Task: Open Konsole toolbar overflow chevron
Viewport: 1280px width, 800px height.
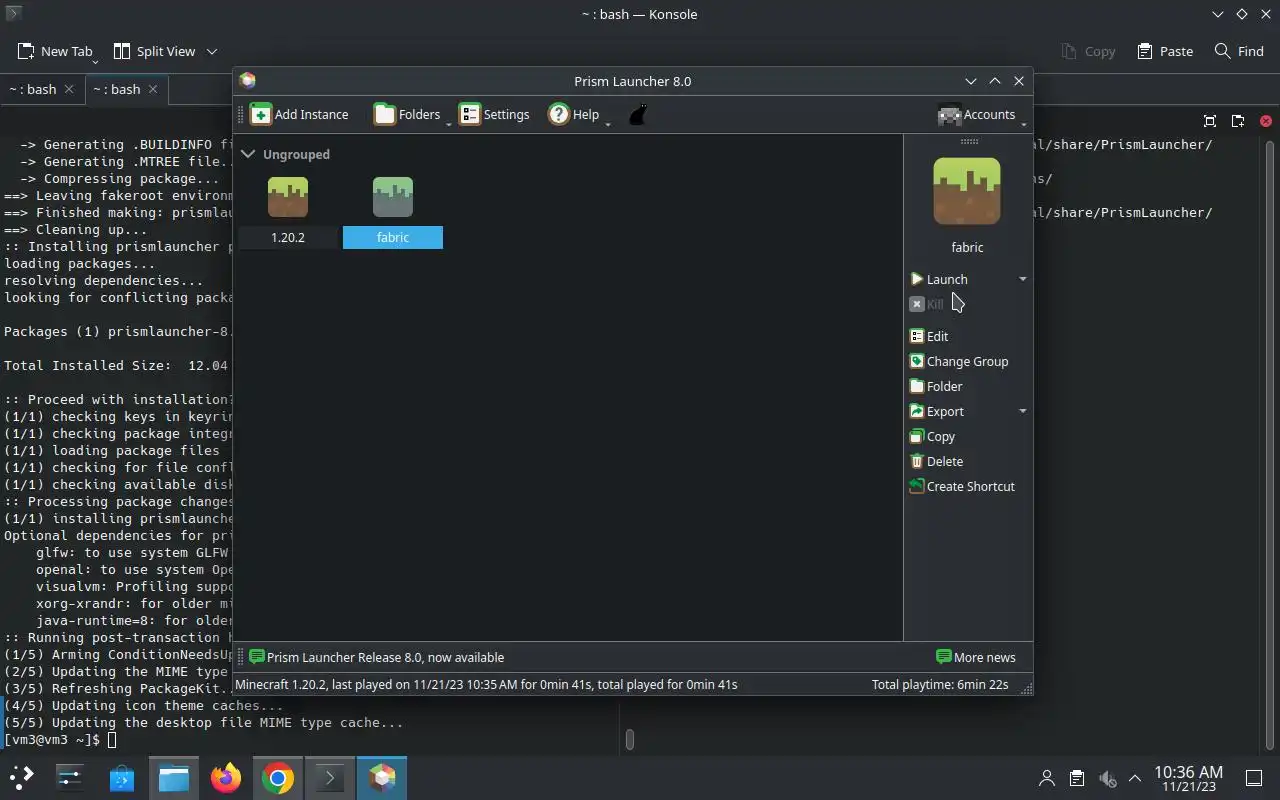Action: click(x=212, y=51)
